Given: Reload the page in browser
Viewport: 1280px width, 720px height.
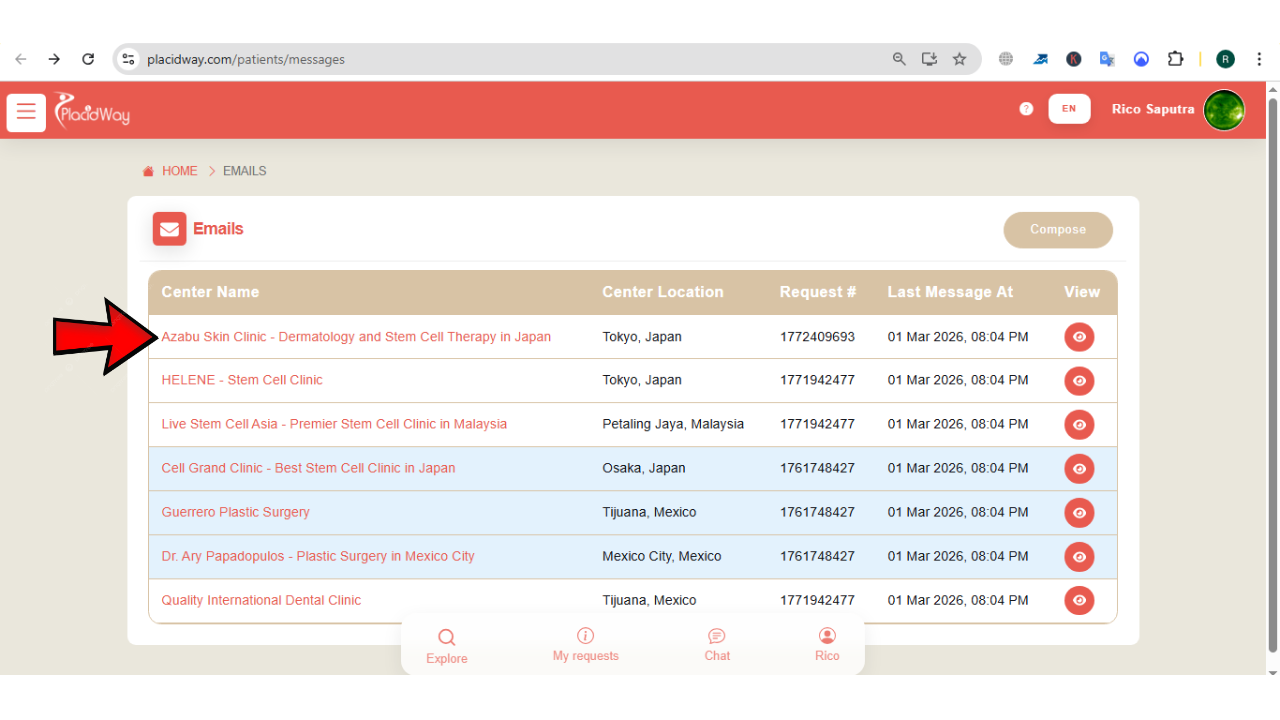Looking at the screenshot, I should 88,59.
